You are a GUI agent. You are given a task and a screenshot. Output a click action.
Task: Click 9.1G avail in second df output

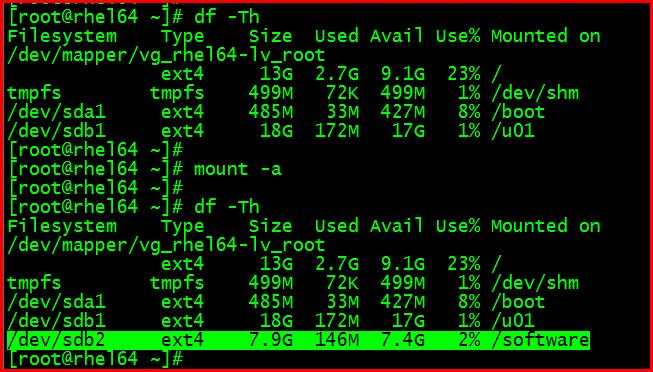pyautogui.click(x=402, y=264)
